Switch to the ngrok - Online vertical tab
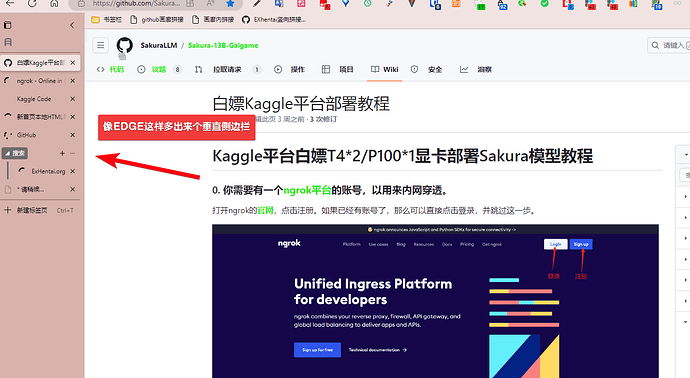 click(40, 81)
